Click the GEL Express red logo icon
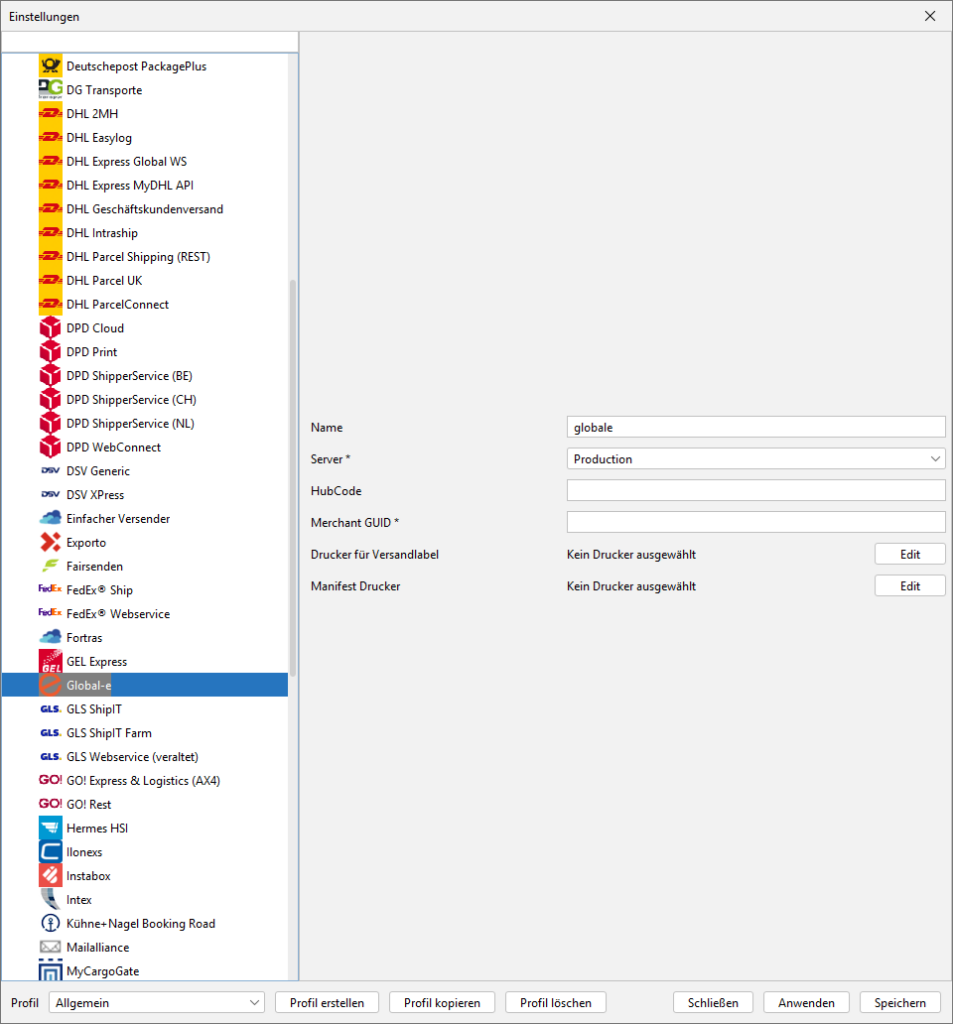 click(50, 662)
